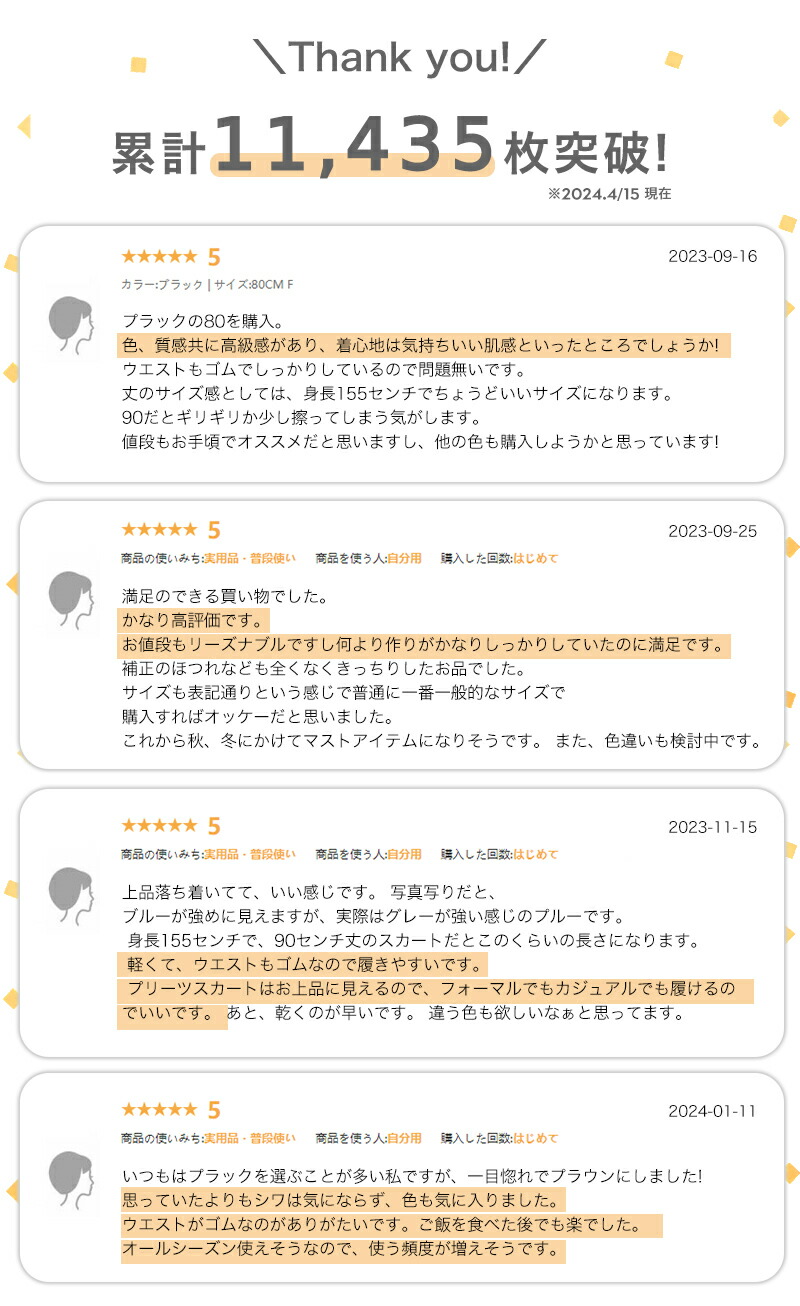Click the Thank you! heading

[401, 59]
